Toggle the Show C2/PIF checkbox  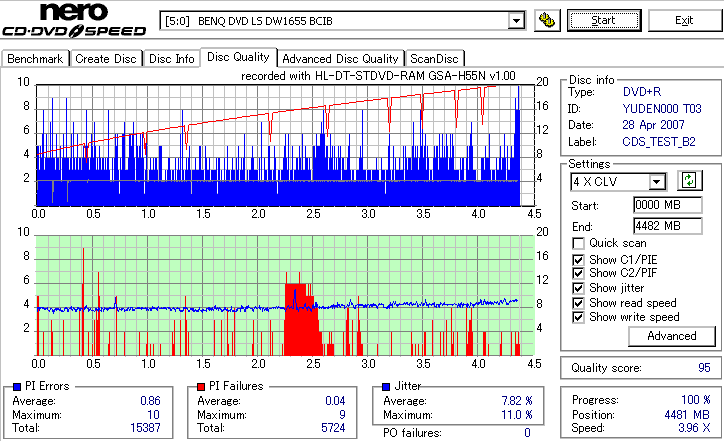click(x=578, y=273)
